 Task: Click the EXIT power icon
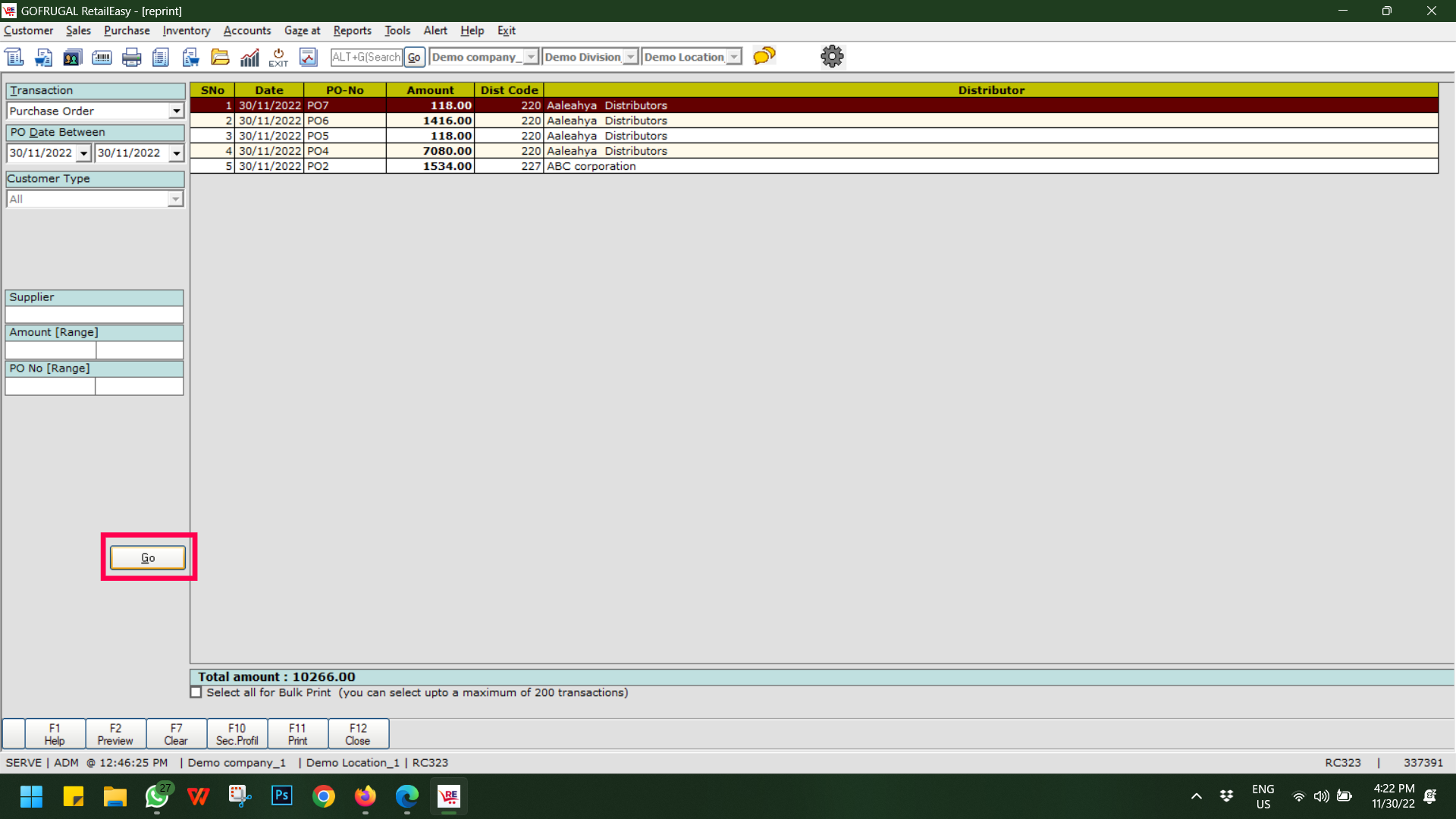tap(278, 57)
